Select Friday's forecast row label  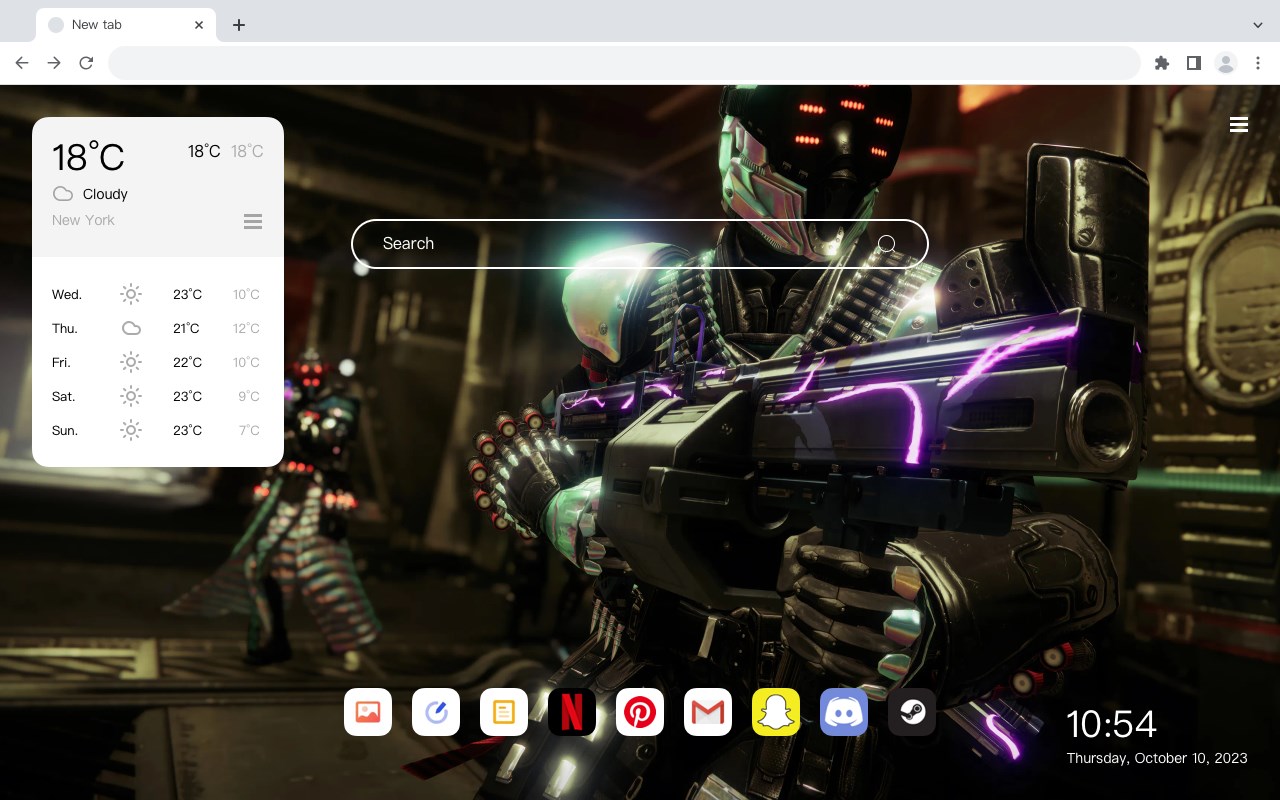[61, 362]
